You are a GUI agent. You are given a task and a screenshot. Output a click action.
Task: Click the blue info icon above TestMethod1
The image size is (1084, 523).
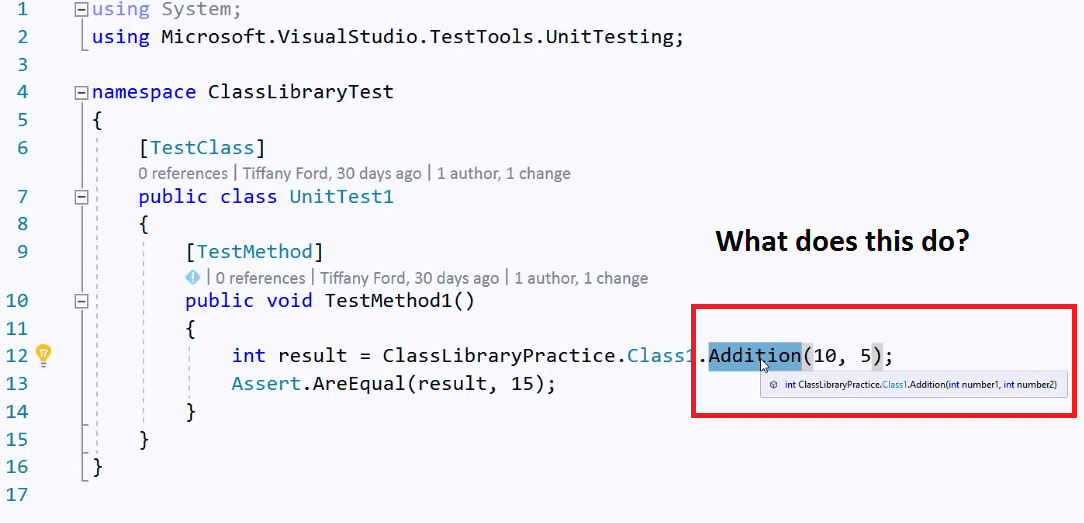tap(192, 278)
